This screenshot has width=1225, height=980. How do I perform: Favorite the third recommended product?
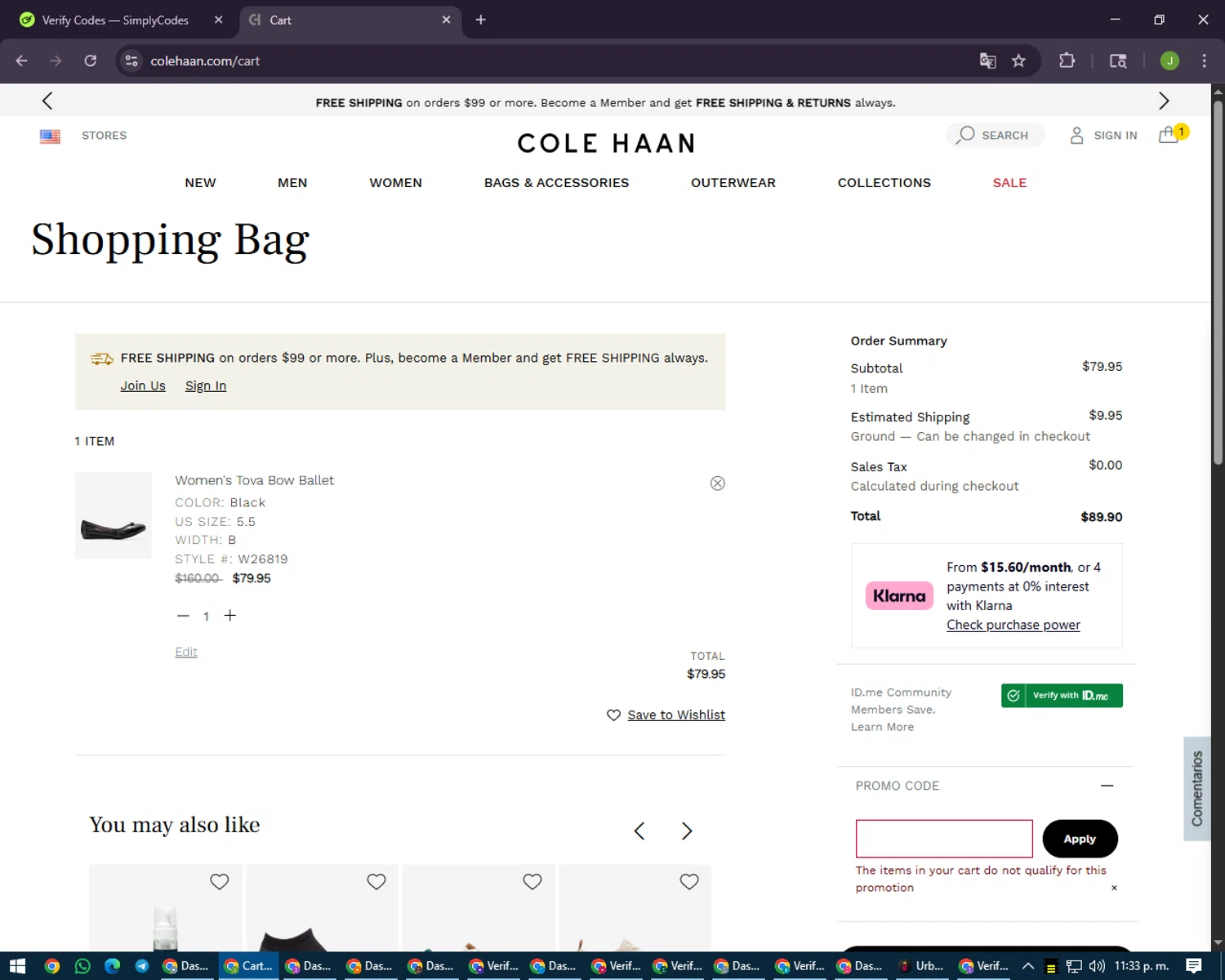click(532, 882)
